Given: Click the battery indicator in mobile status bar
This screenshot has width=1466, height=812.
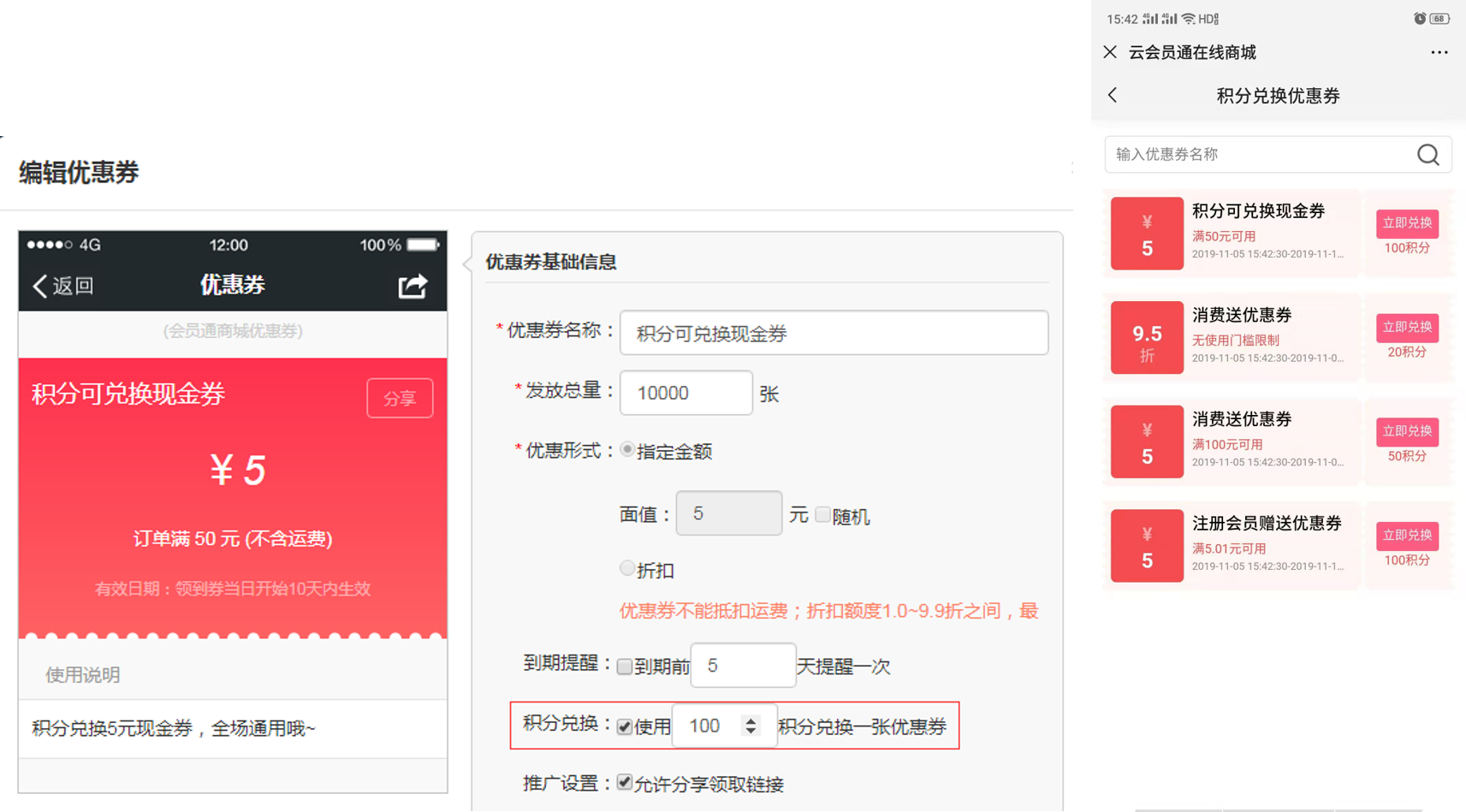Looking at the screenshot, I should (1439, 18).
